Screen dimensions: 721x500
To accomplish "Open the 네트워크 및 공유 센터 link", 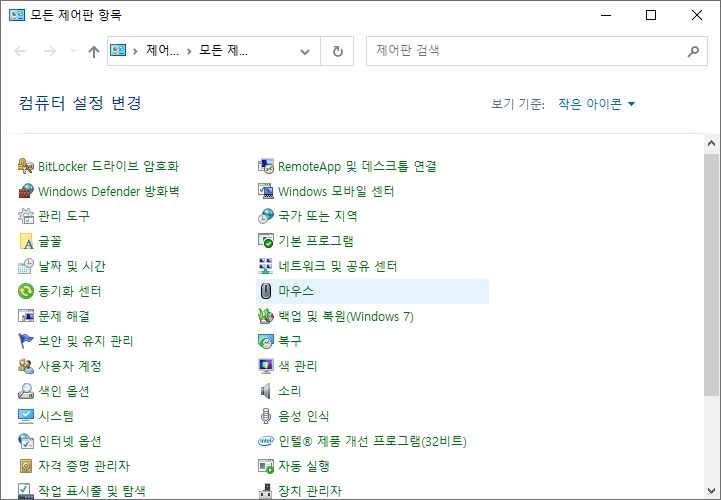I will tap(338, 266).
